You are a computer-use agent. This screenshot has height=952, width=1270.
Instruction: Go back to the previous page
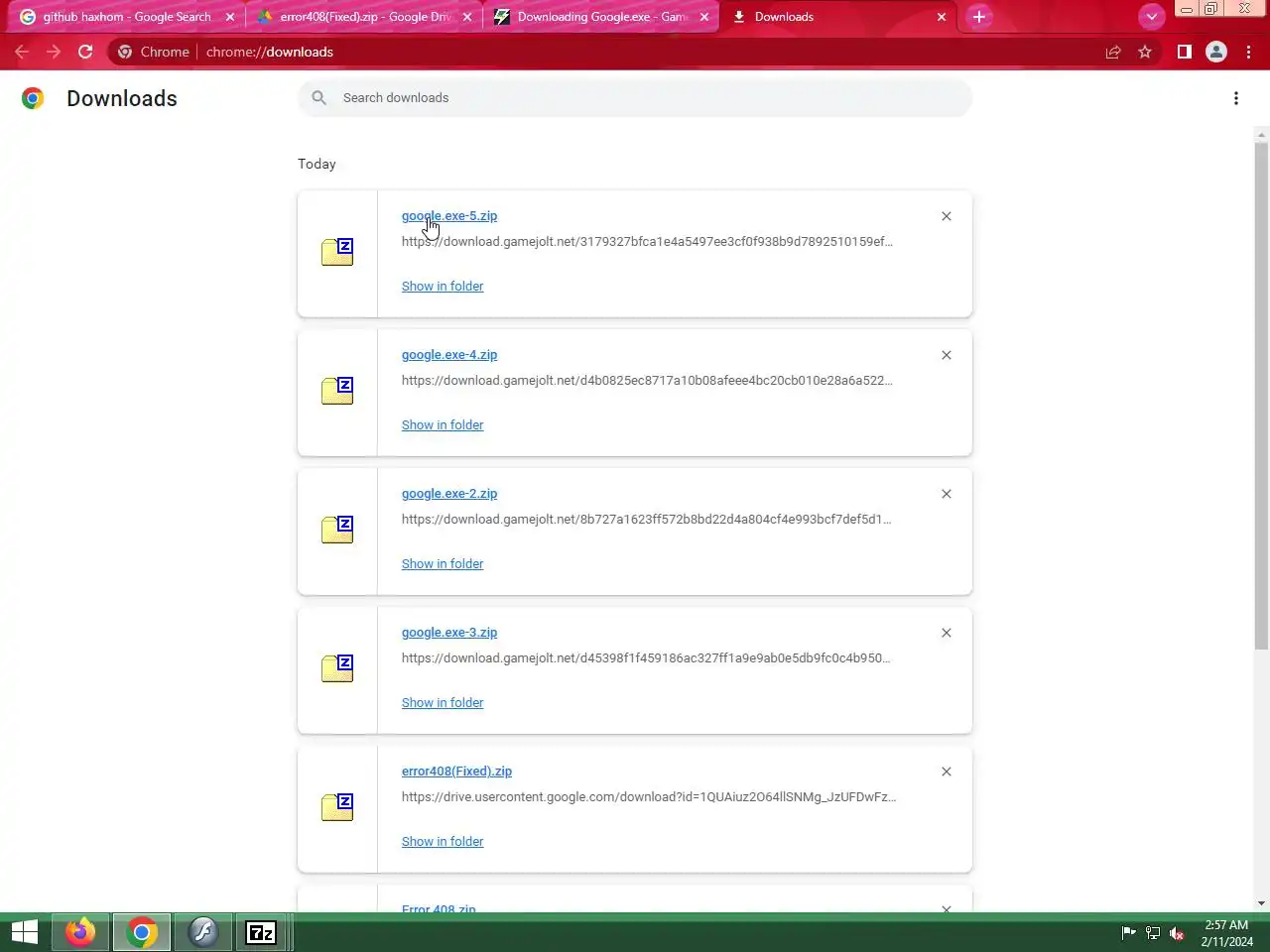22,52
